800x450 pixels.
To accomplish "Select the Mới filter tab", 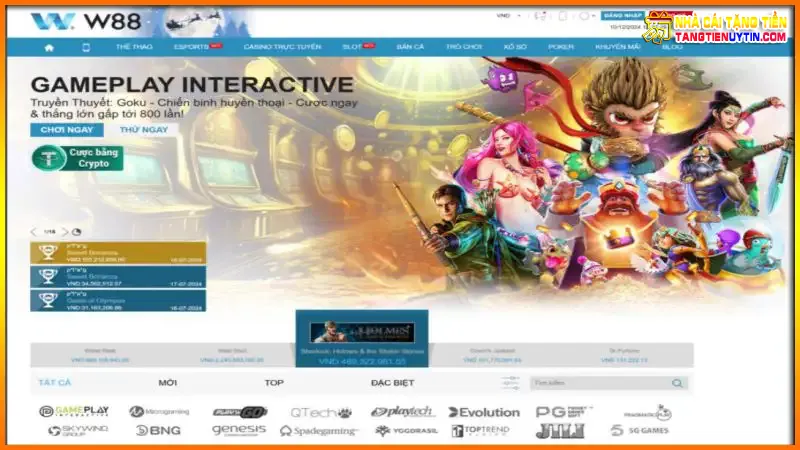I will pos(167,383).
